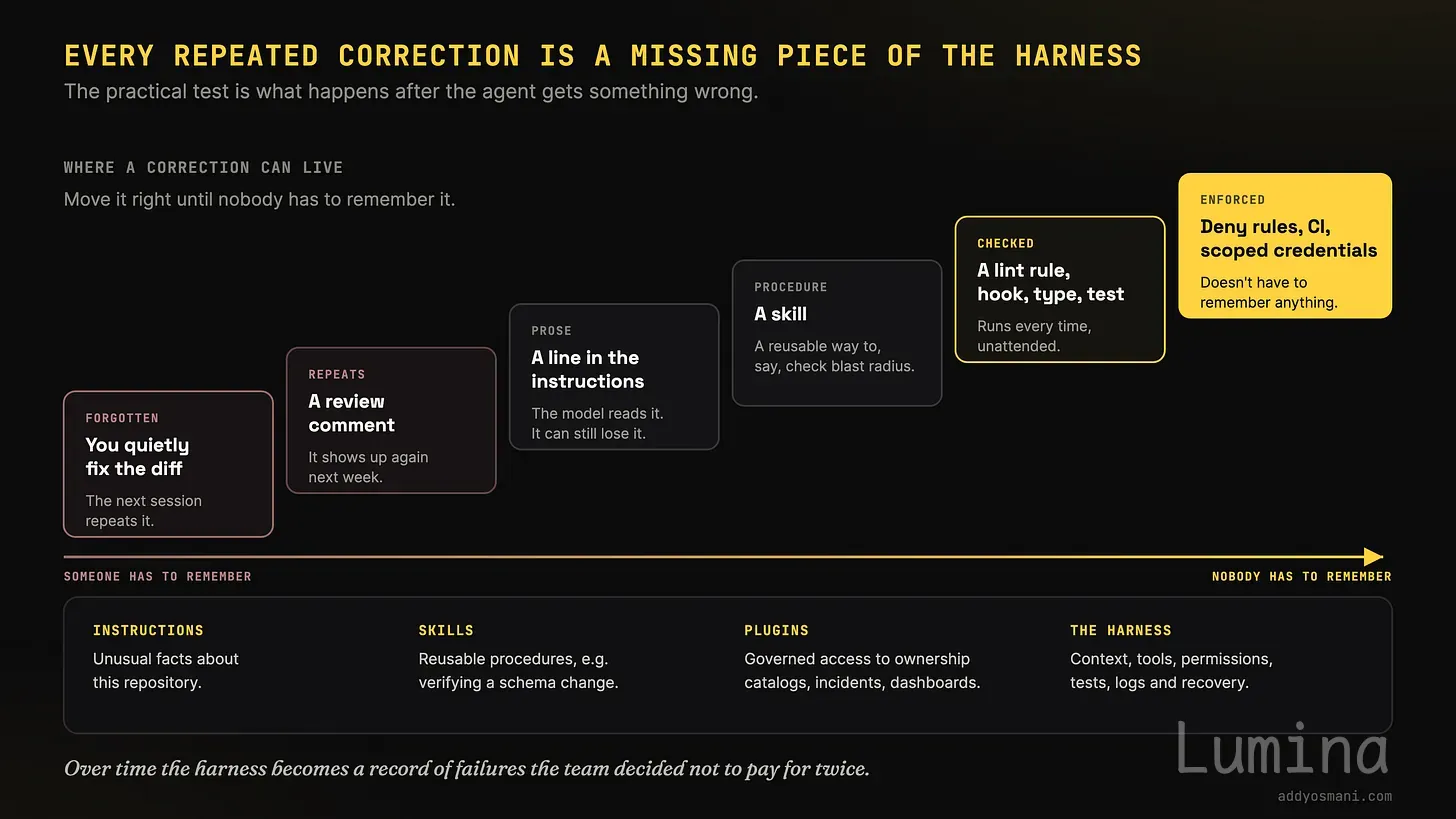
Task: Click the italic closing quote about the harness
Action: [467, 768]
